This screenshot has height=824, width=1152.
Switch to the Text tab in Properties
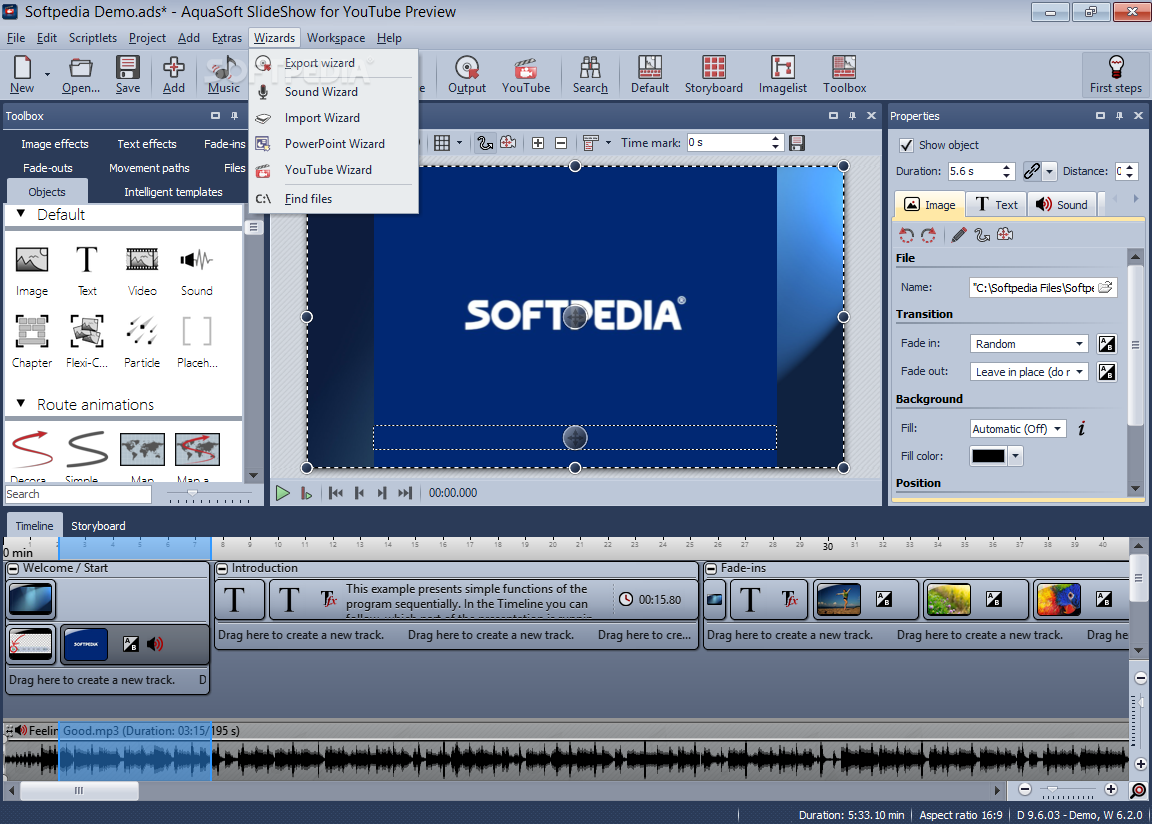click(996, 205)
